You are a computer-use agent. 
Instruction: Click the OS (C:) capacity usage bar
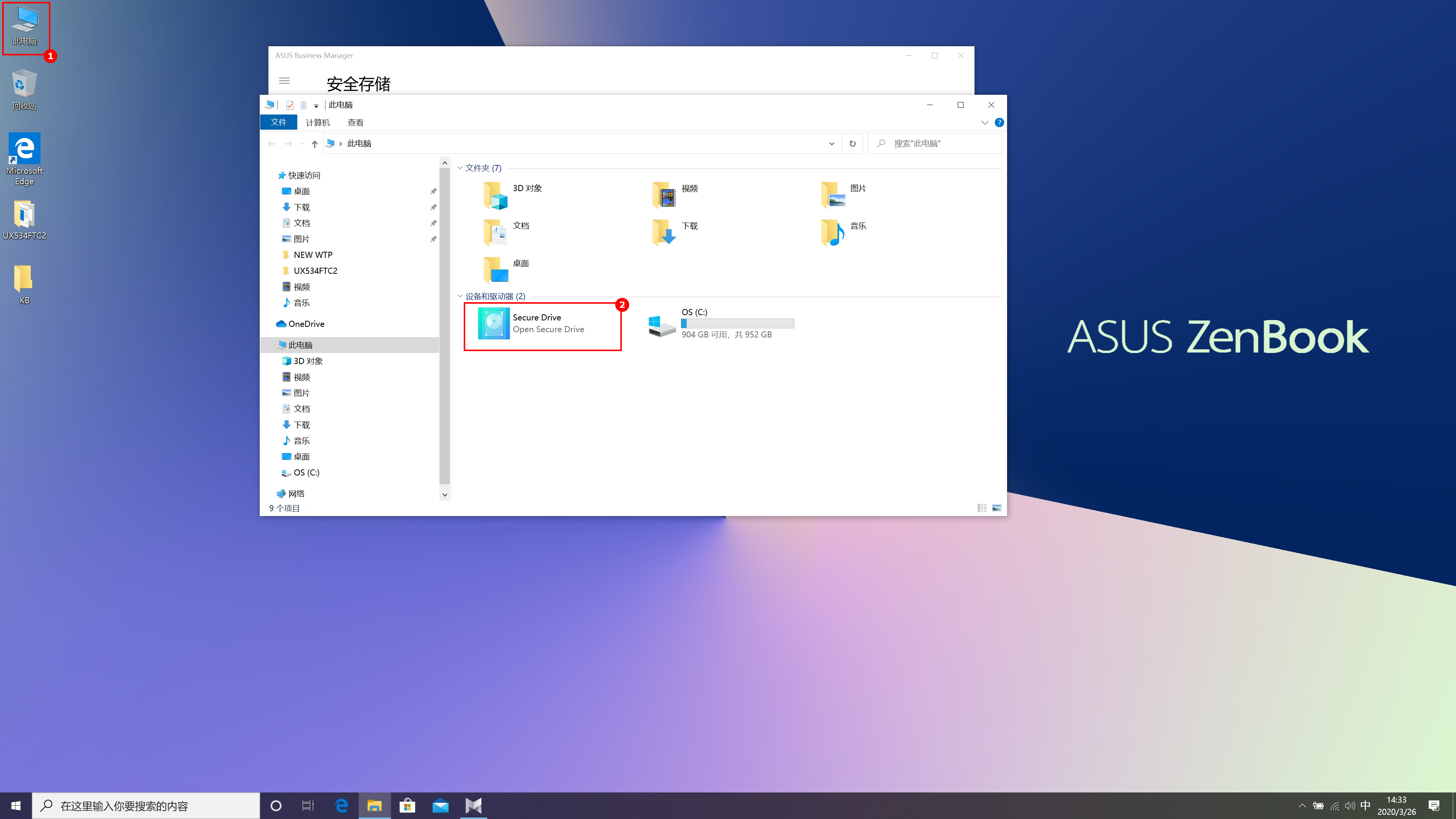click(737, 323)
